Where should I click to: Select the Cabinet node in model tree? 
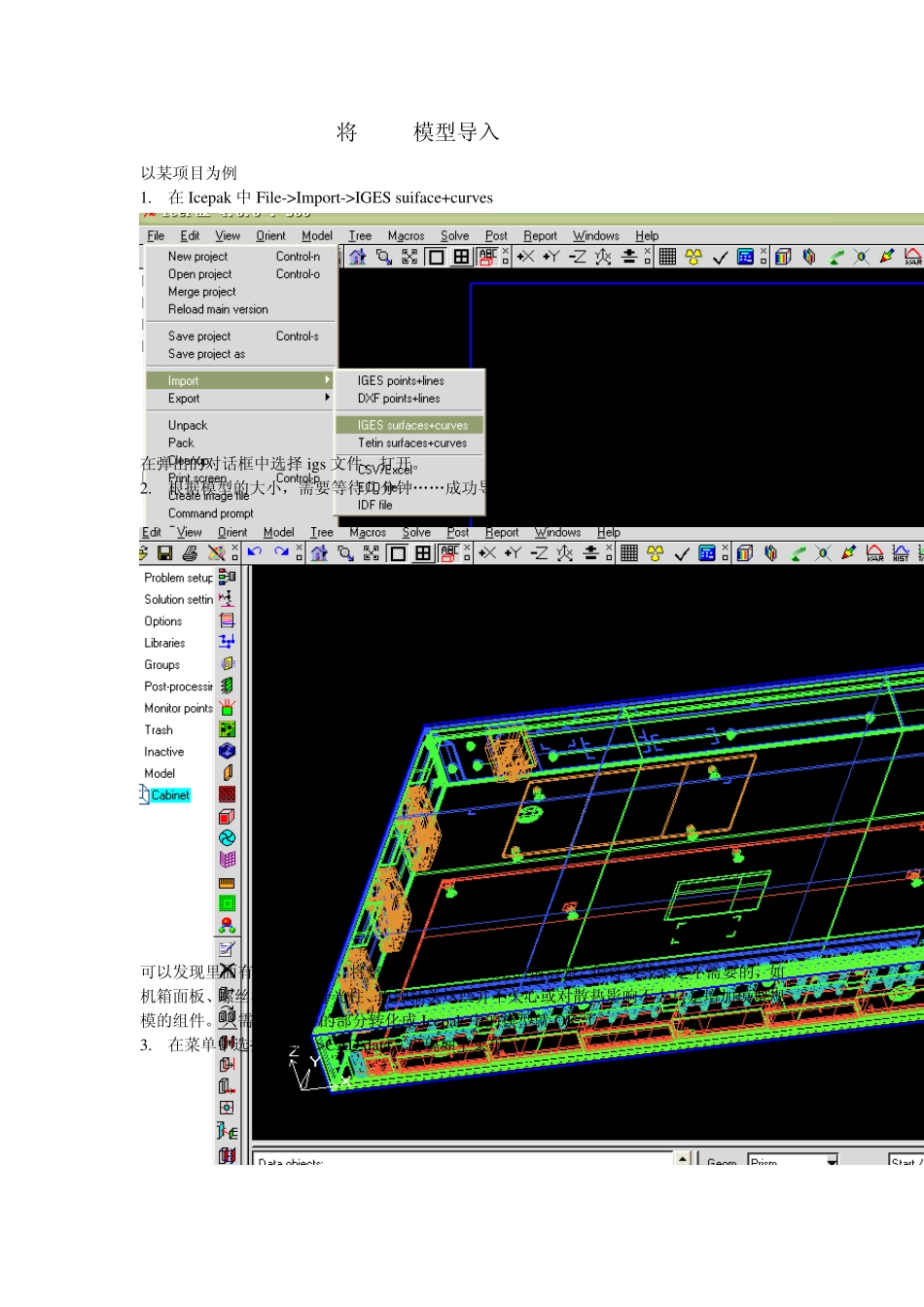coord(170,795)
